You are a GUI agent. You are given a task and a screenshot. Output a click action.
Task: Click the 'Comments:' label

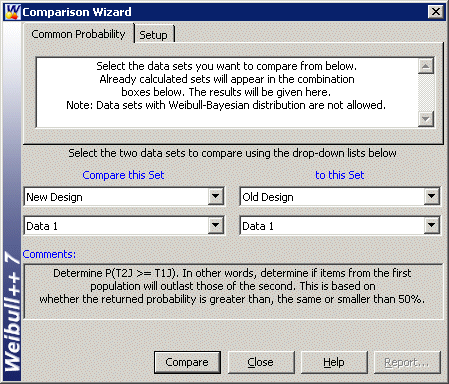click(49, 254)
